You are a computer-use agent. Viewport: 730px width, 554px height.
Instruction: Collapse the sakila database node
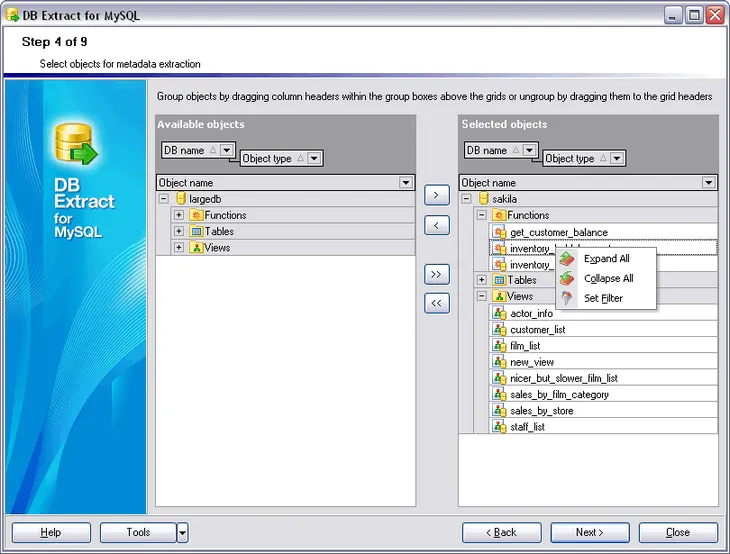[x=466, y=199]
